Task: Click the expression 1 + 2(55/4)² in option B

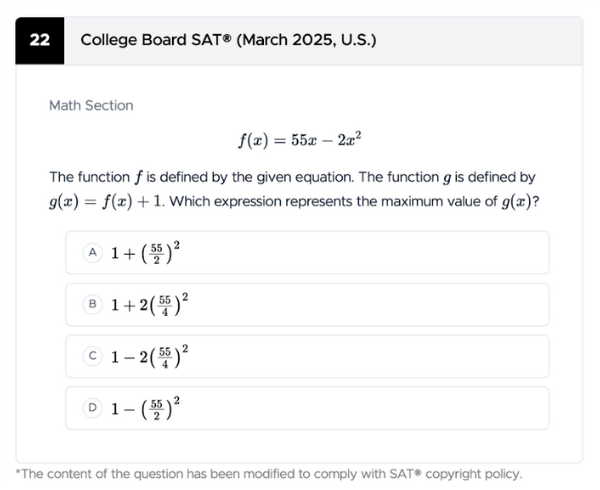Action: pos(150,305)
